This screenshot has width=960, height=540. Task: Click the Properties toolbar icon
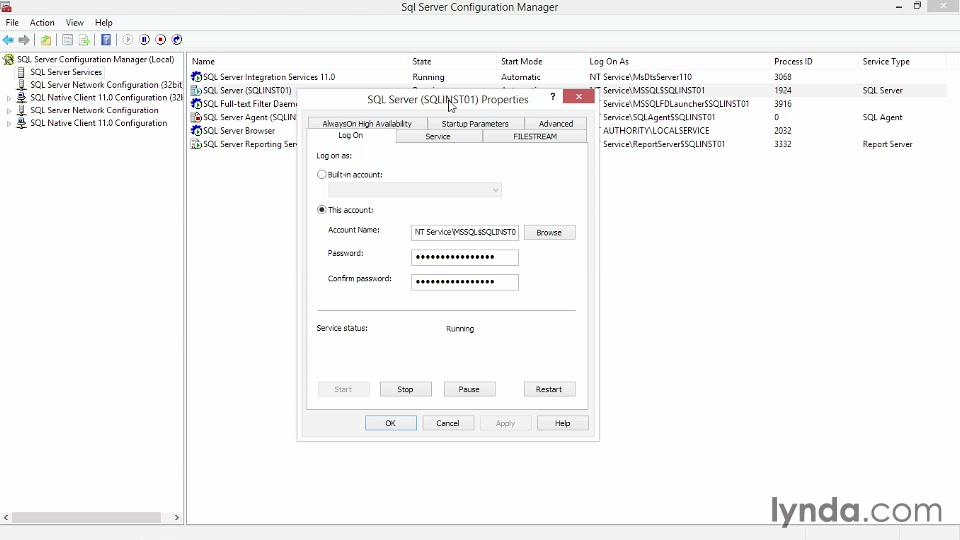pyautogui.click(x=67, y=40)
